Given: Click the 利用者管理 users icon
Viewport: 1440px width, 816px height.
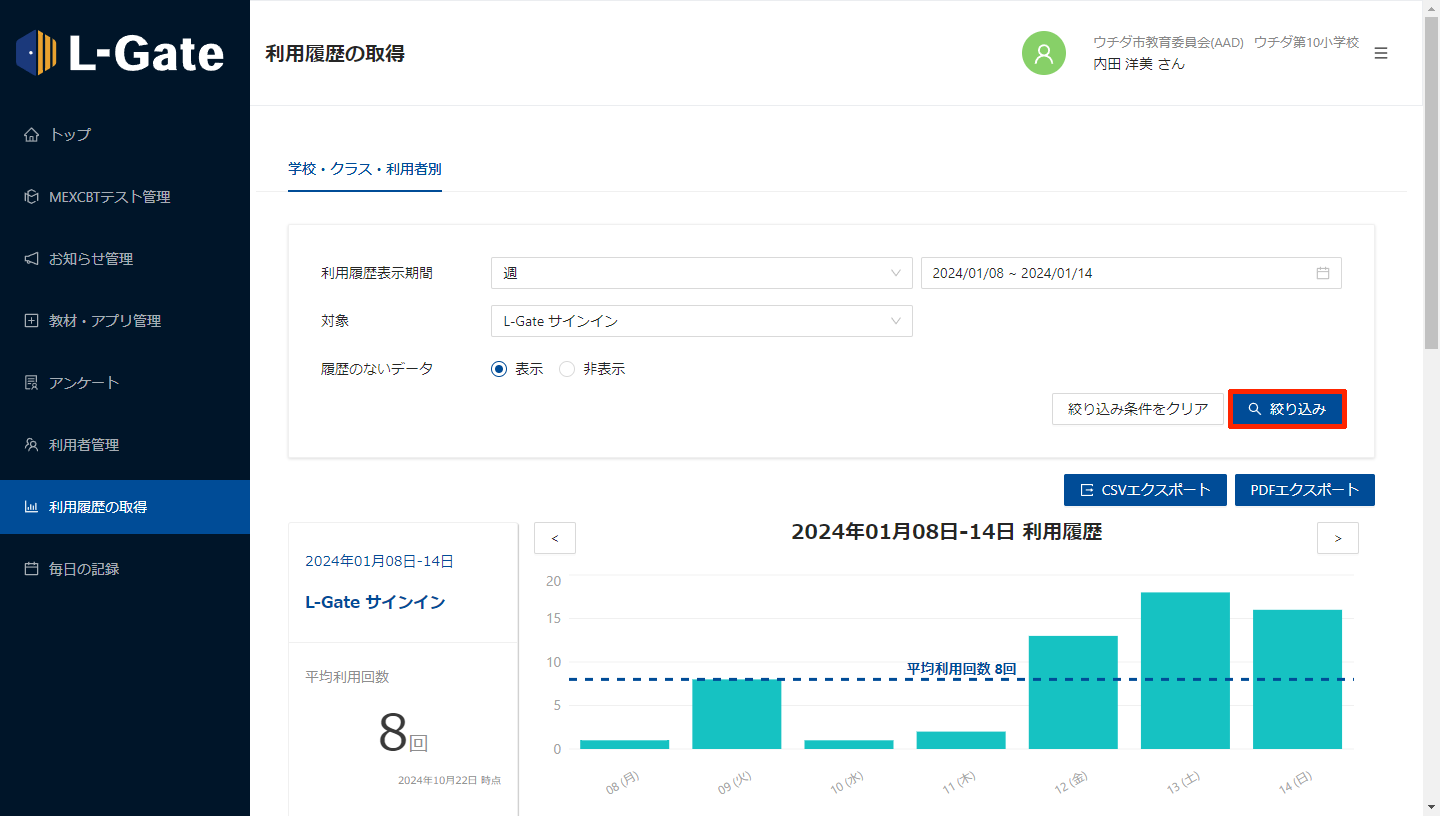Looking at the screenshot, I should click(31, 445).
